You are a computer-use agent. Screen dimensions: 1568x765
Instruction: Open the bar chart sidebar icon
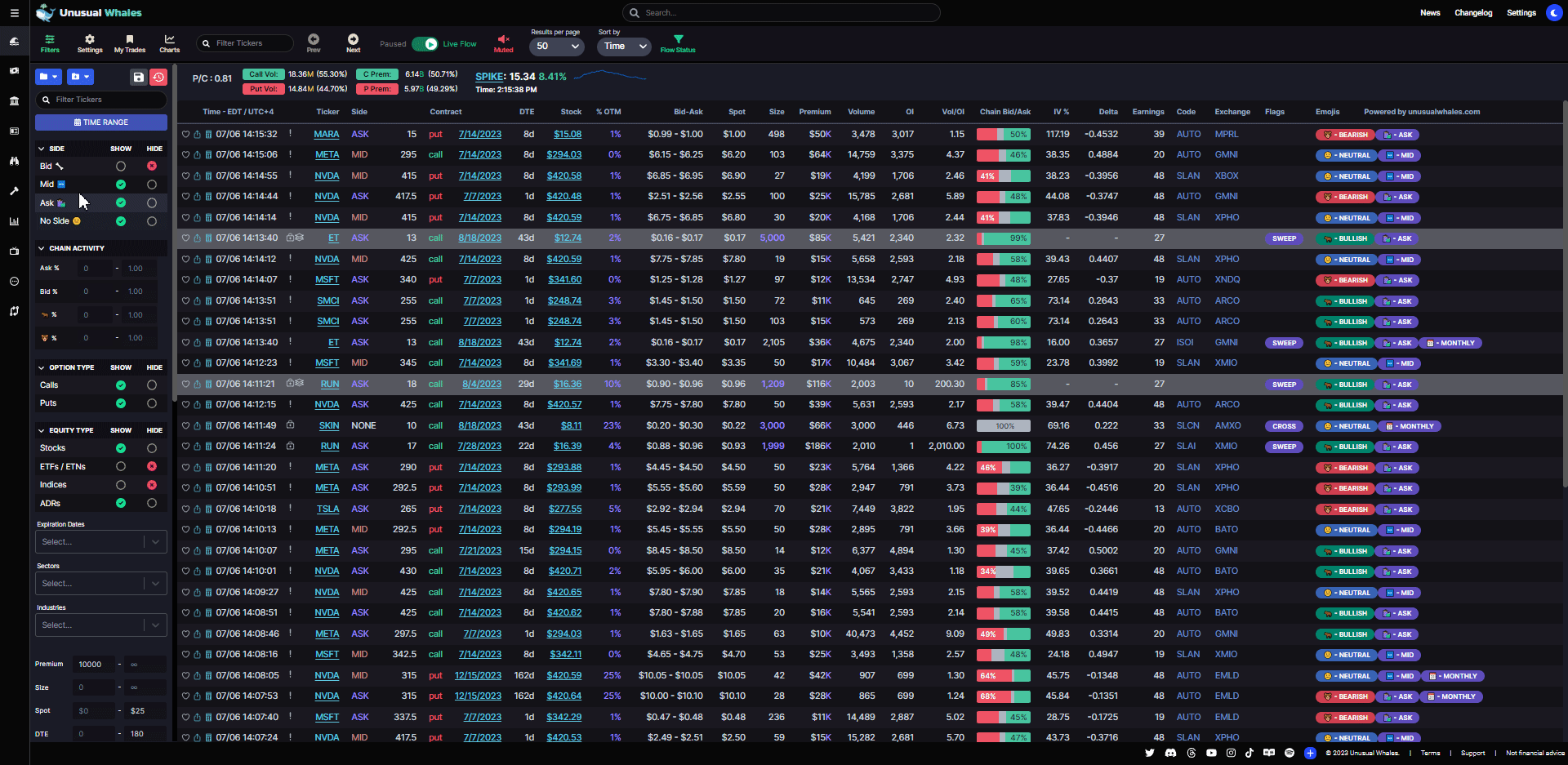coord(14,221)
